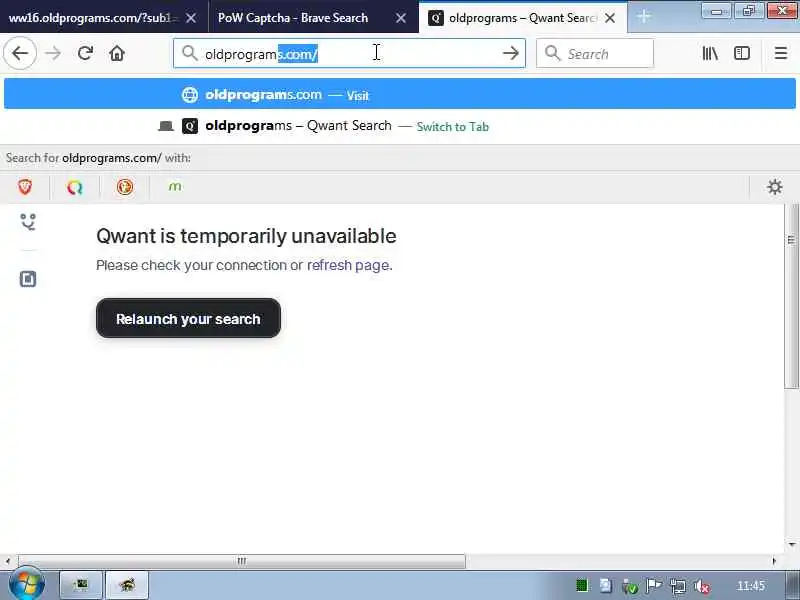Click the taskbar clock showing 11:45
Screen dimensions: 800x600
pyautogui.click(x=751, y=586)
